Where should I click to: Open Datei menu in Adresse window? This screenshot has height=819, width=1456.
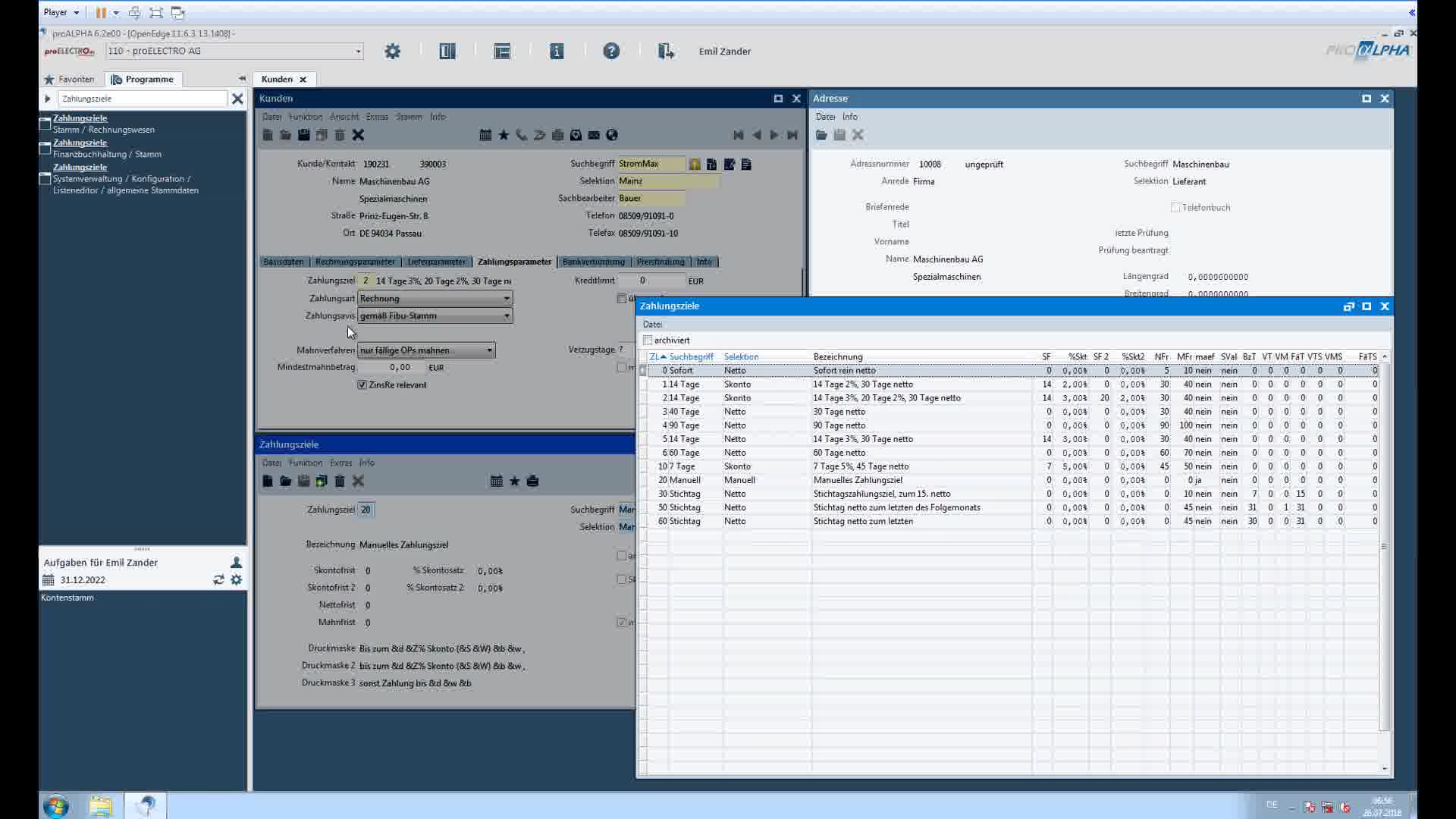825,117
